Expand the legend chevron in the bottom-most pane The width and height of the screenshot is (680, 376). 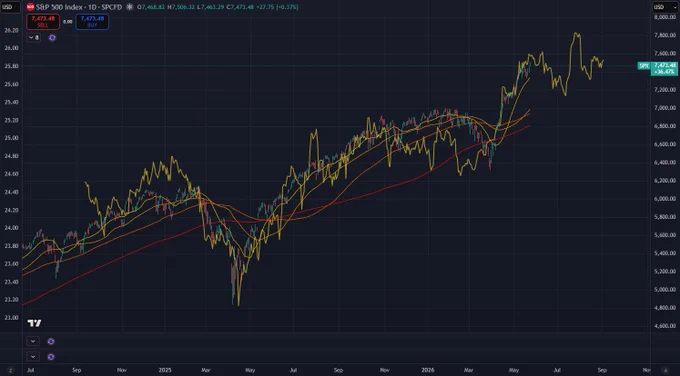pyautogui.click(x=33, y=356)
